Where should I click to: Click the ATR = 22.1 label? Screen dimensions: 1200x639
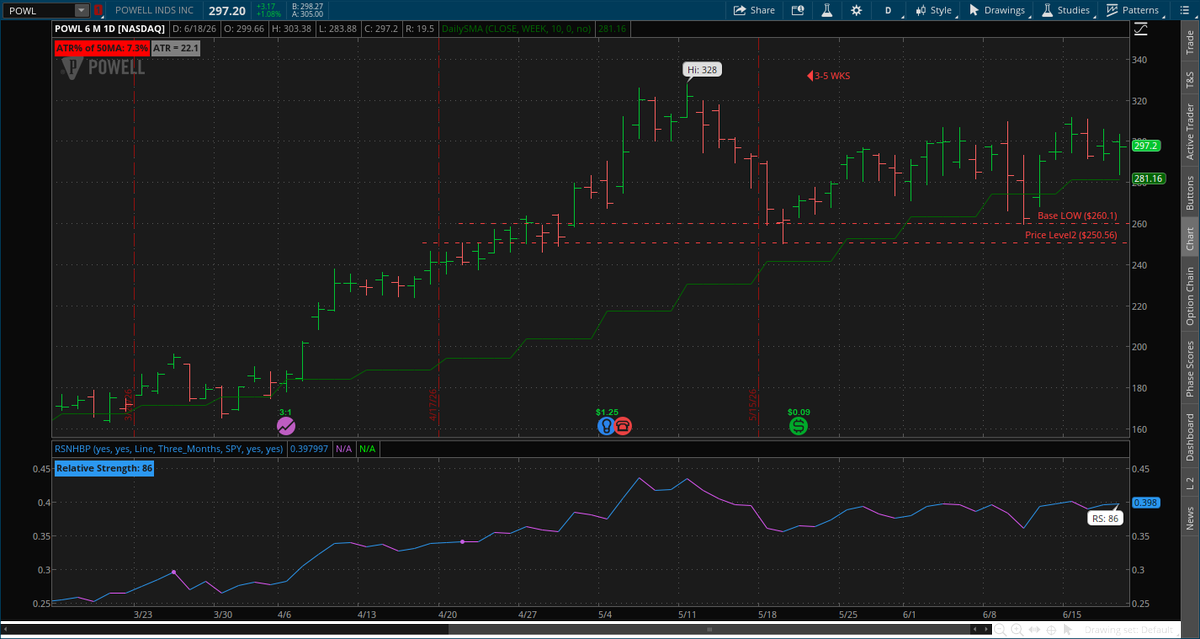(176, 48)
